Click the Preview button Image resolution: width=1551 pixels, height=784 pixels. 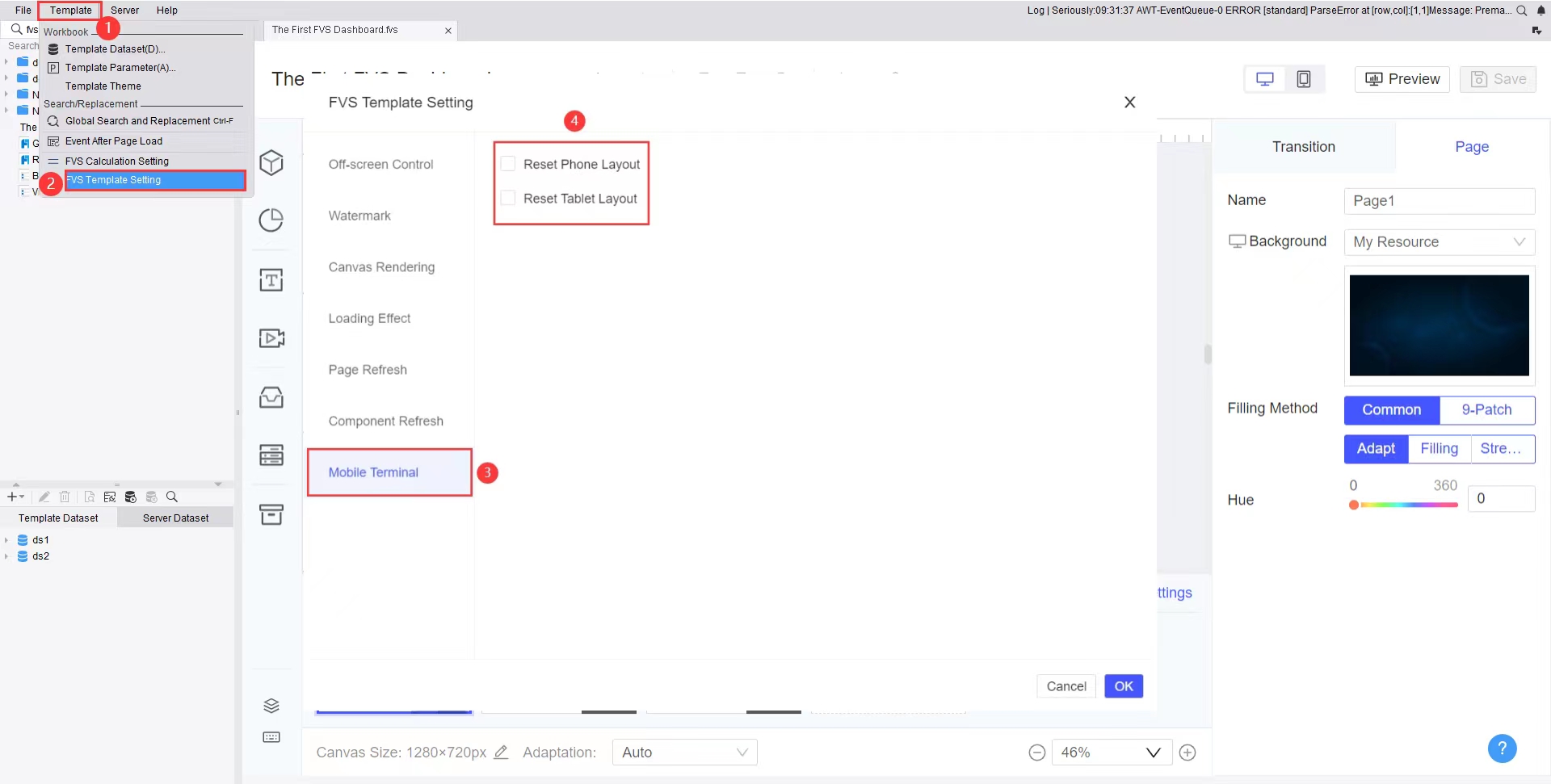coord(1402,79)
